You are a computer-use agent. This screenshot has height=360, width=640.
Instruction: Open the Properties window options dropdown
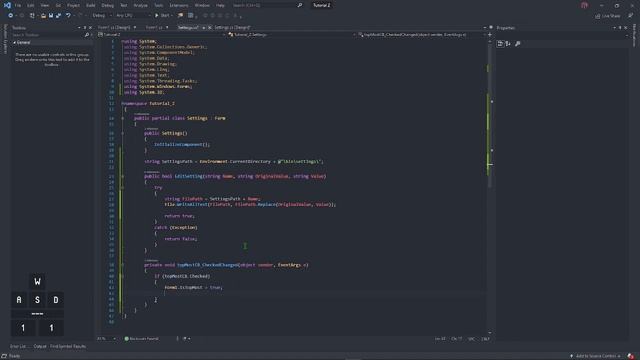pos(614,28)
